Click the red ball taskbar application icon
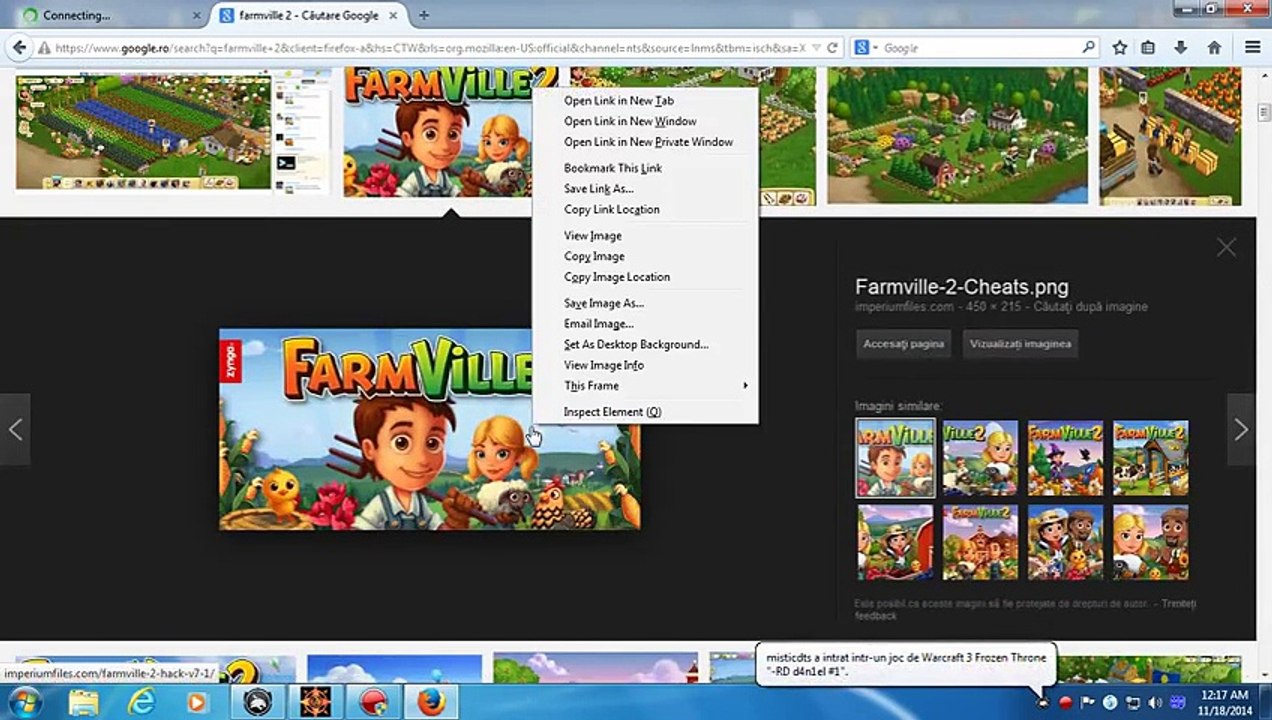1272x720 pixels. (373, 702)
